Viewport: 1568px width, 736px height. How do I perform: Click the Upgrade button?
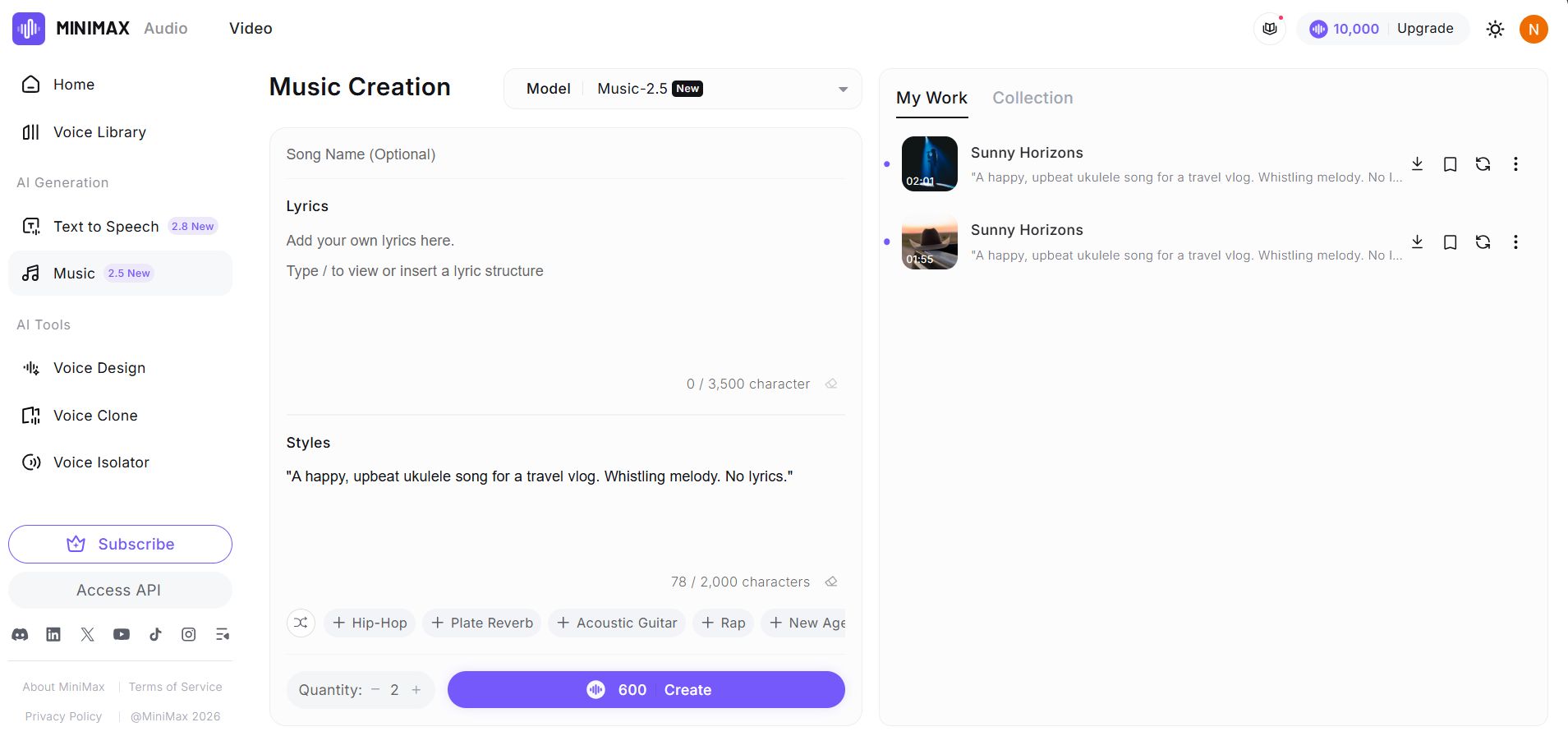1425,29
